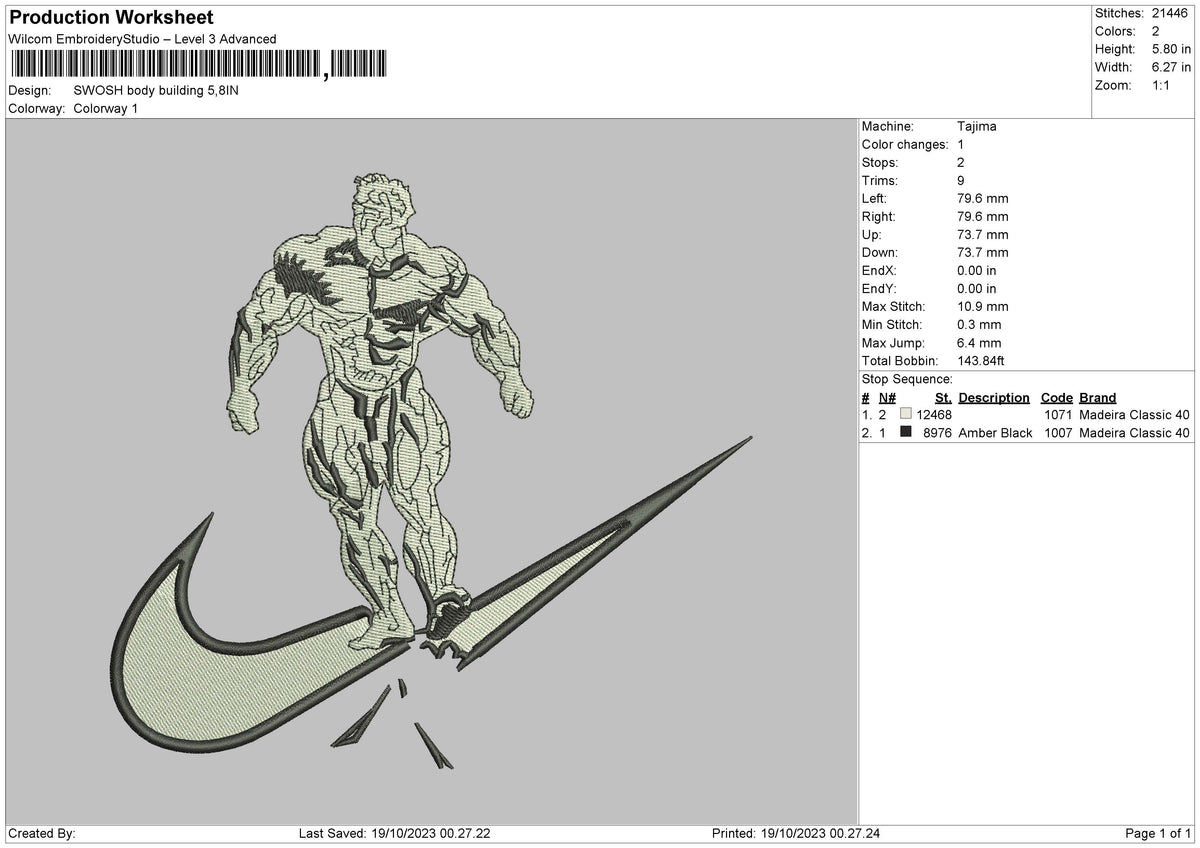Select the Stitches value 21446
The width and height of the screenshot is (1200, 848).
coord(1171,13)
